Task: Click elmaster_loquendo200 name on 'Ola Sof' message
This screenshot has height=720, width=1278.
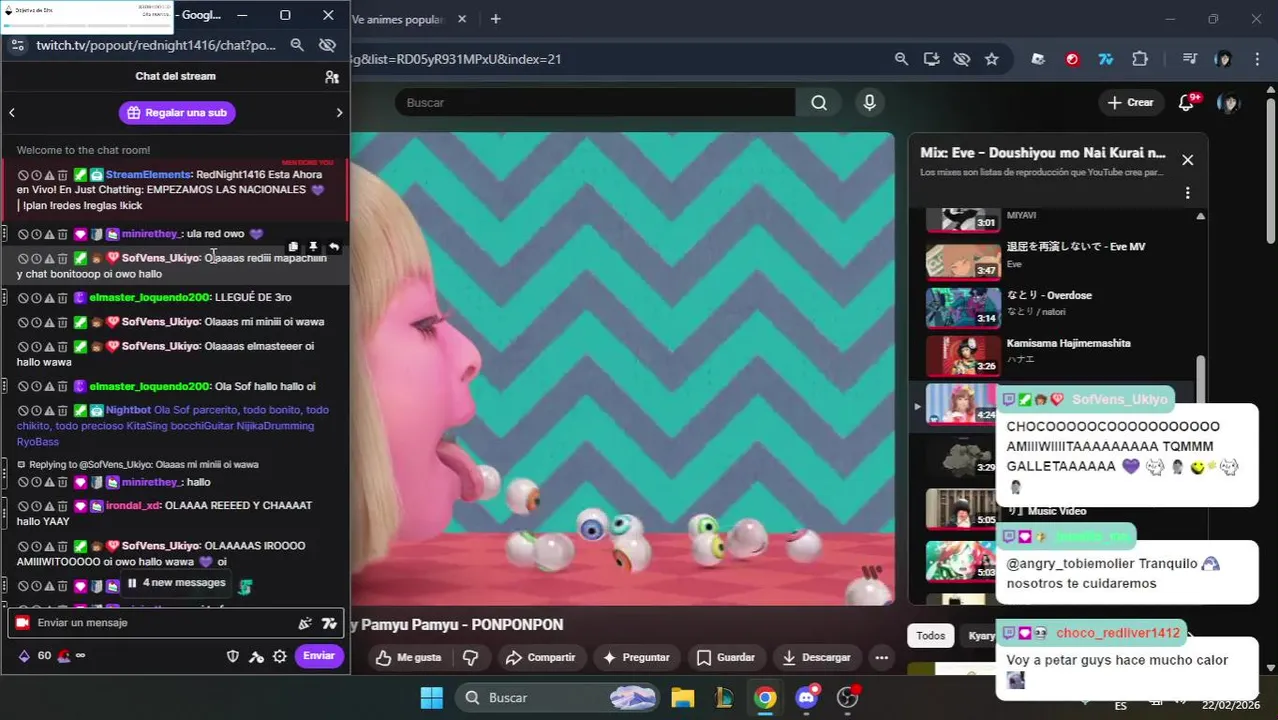Action: pyautogui.click(x=150, y=387)
